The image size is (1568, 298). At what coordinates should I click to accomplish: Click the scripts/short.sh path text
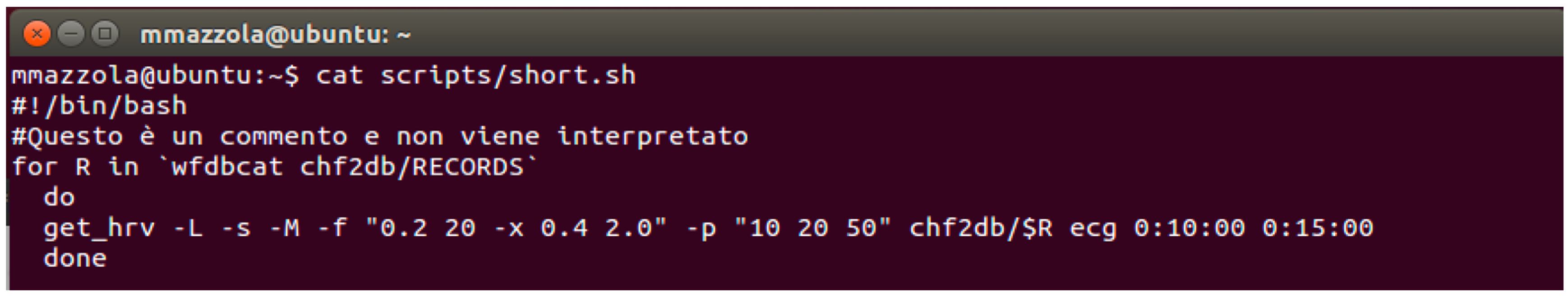[507, 75]
